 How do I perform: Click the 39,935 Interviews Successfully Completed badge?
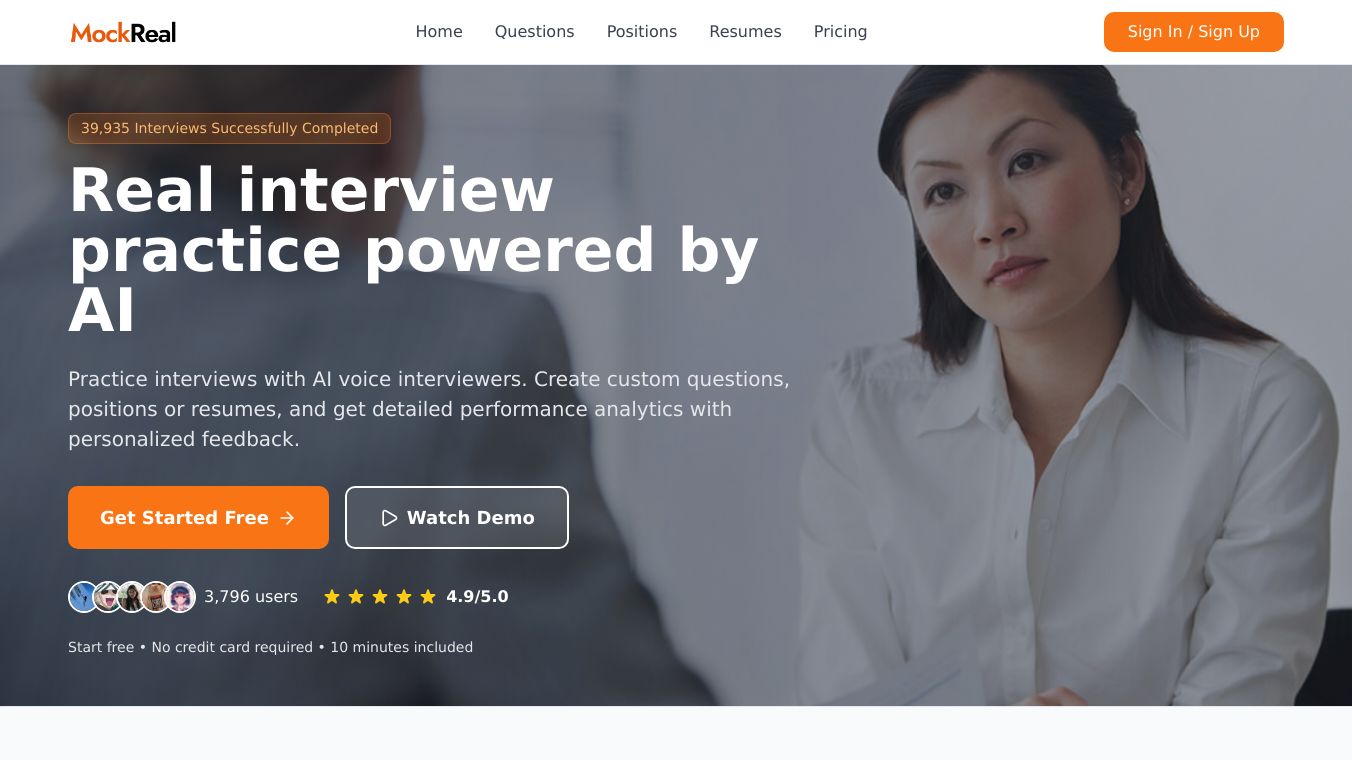(x=229, y=128)
